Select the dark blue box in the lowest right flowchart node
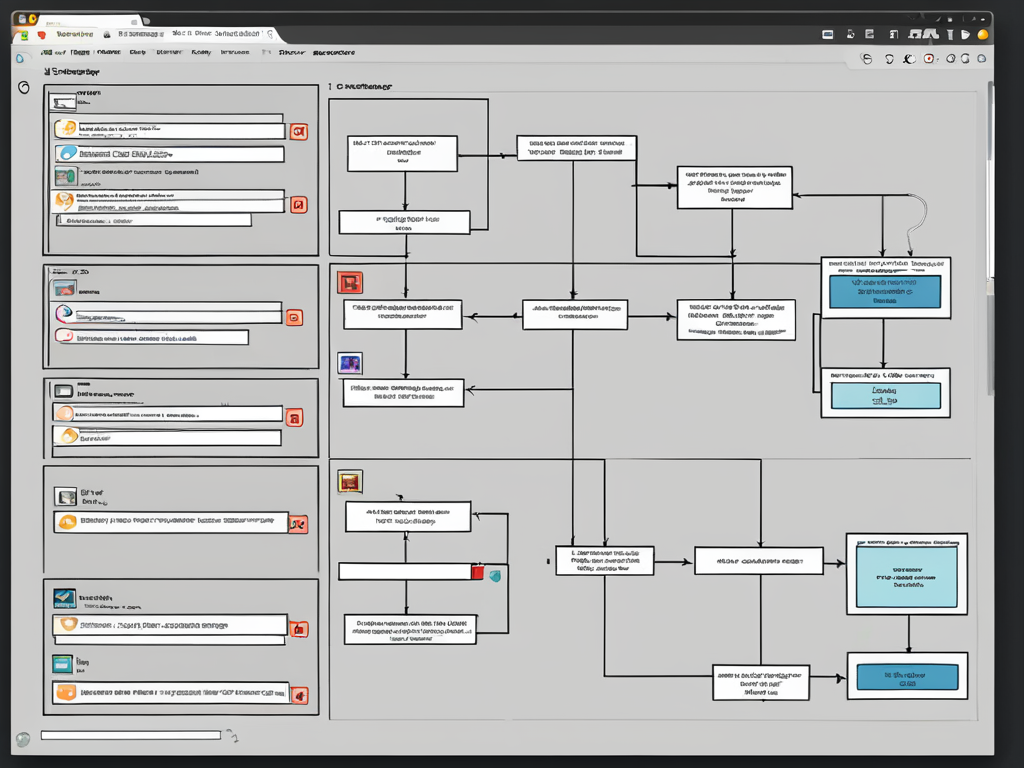This screenshot has width=1024, height=768. point(907,677)
